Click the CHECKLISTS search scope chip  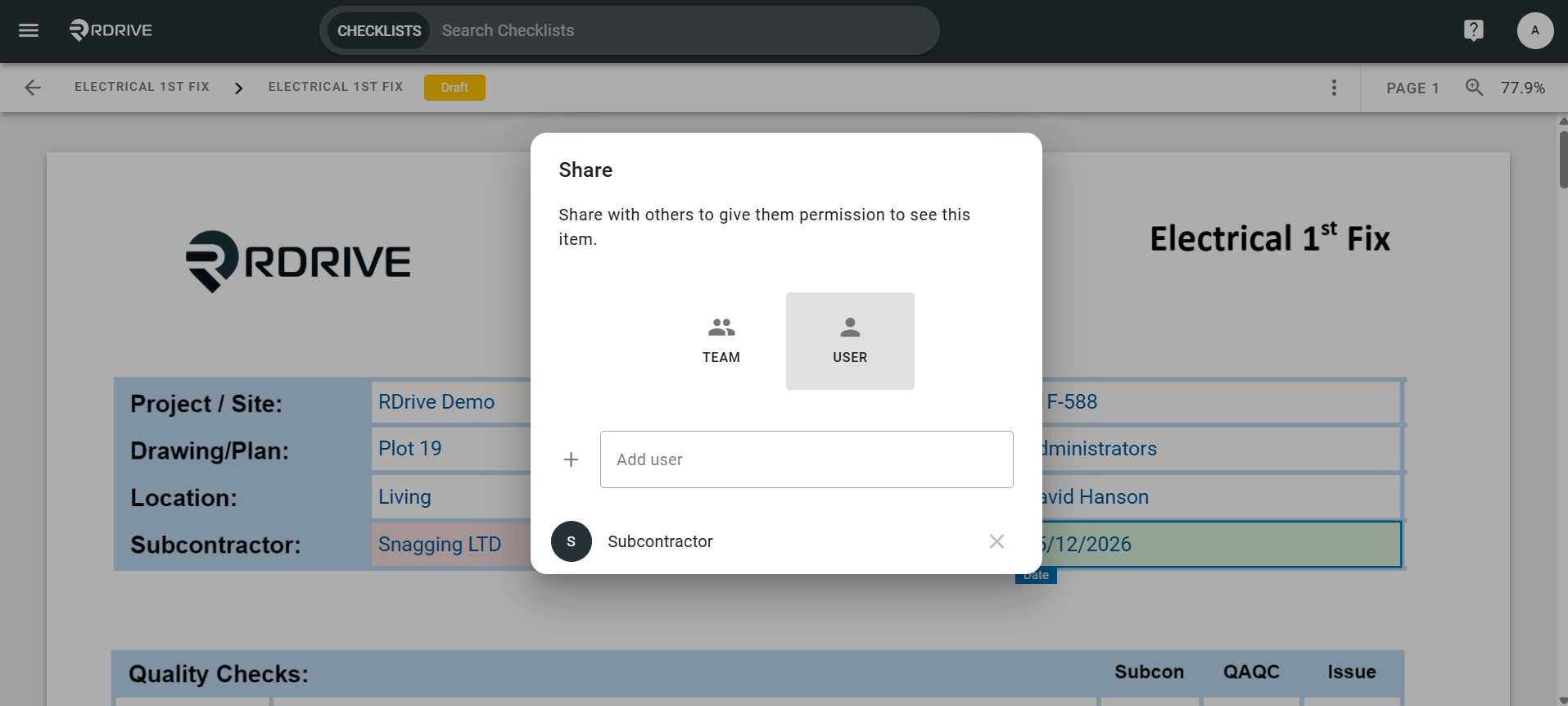click(379, 30)
